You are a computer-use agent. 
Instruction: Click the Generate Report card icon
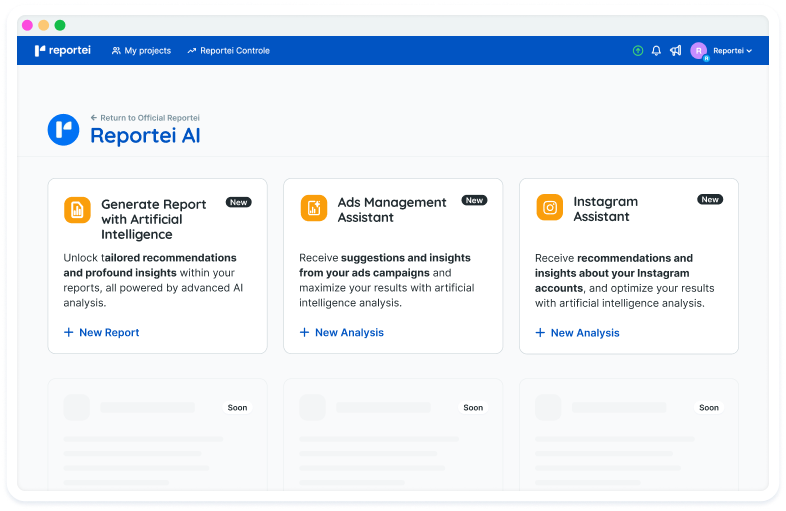point(77,210)
